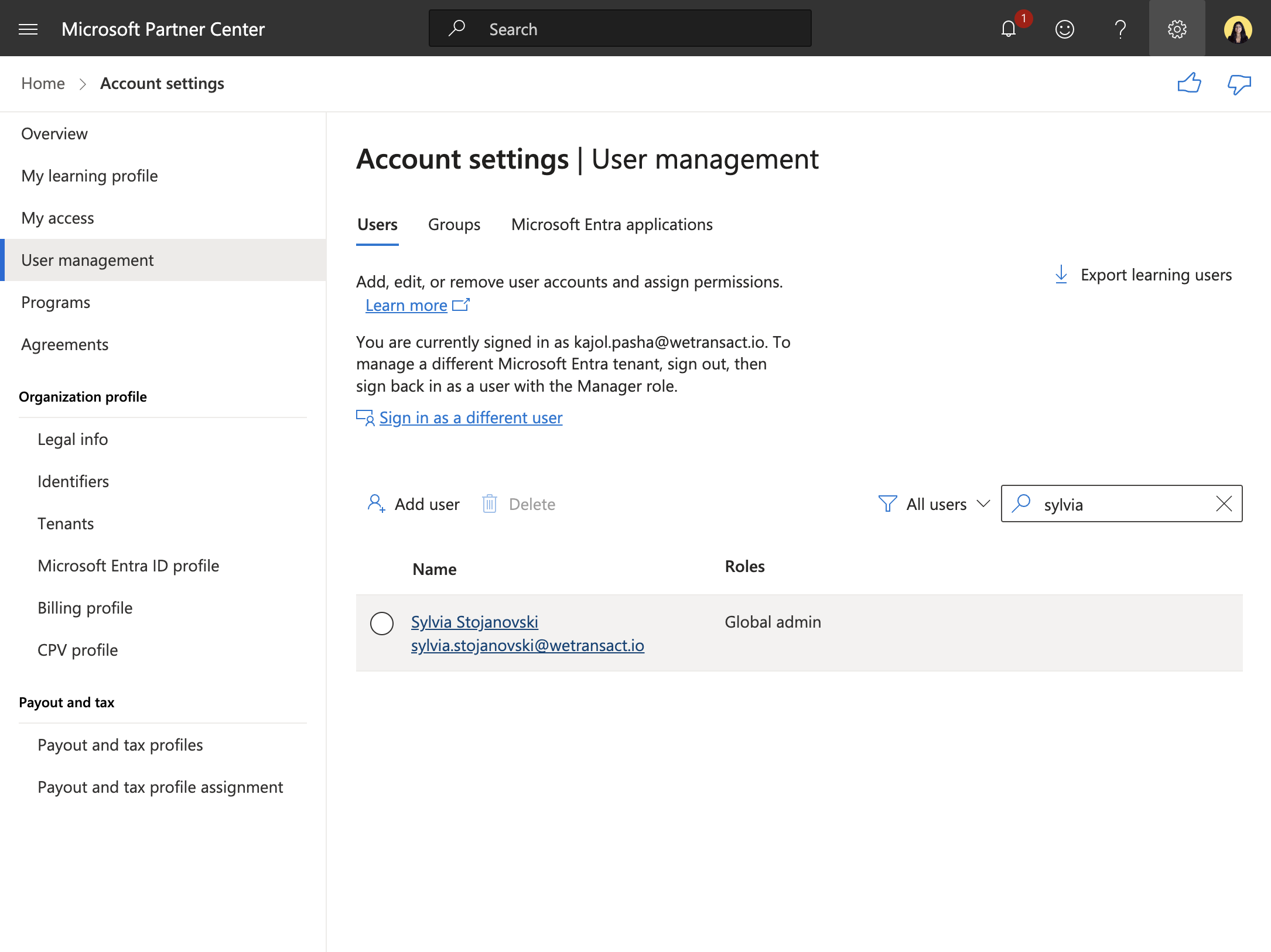Image resolution: width=1271 pixels, height=952 pixels.
Task: Open Billing profile page
Action: tap(85, 608)
